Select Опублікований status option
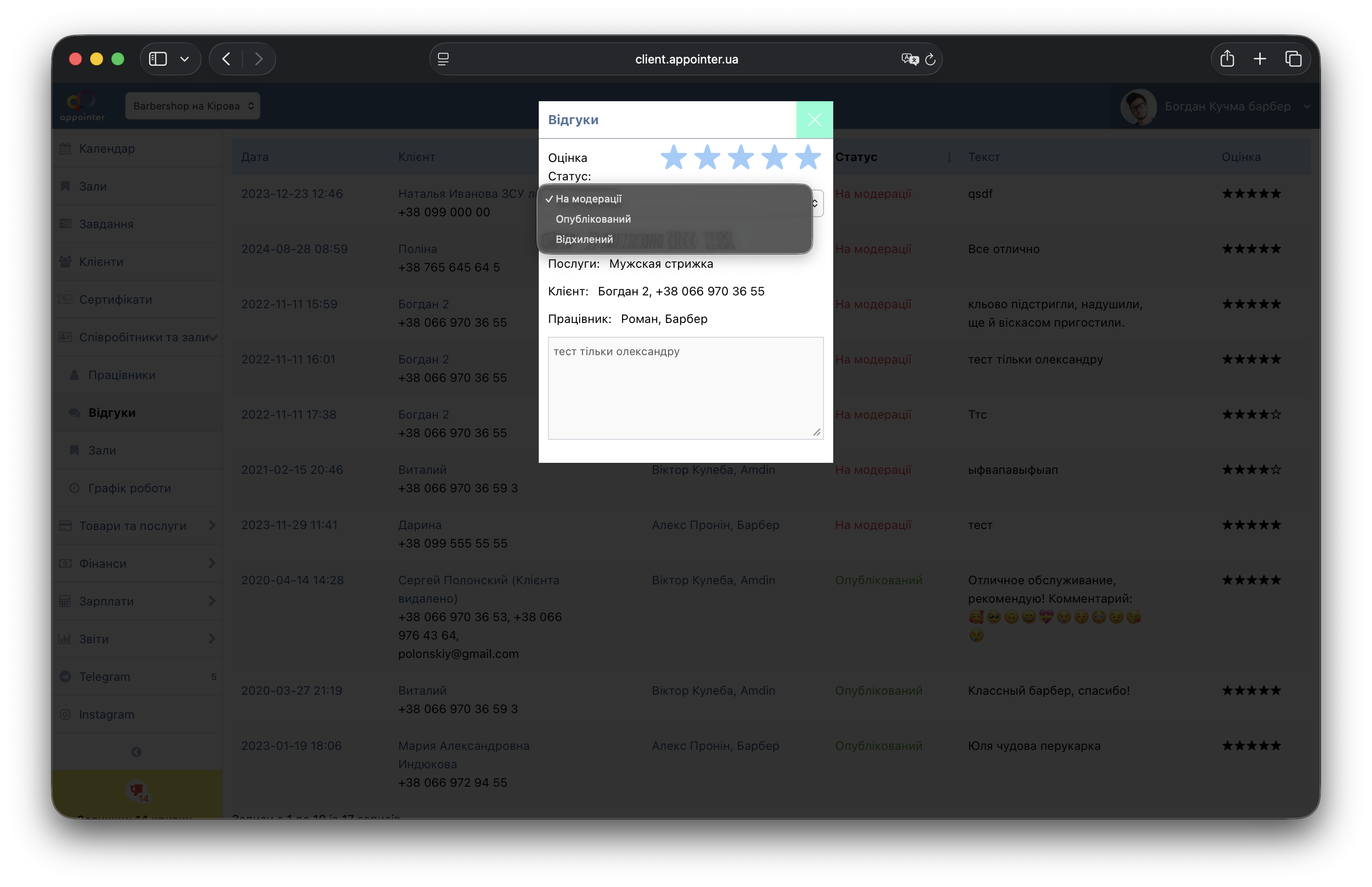 click(593, 219)
